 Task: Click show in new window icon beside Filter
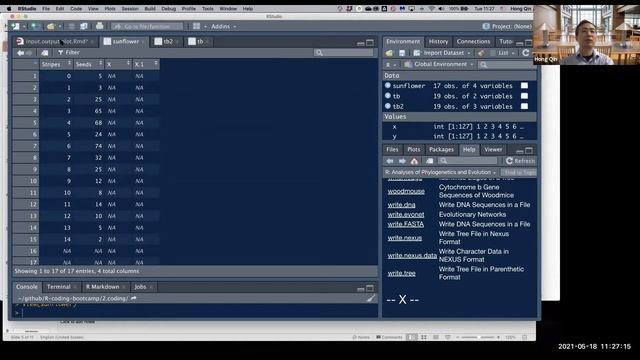point(44,53)
